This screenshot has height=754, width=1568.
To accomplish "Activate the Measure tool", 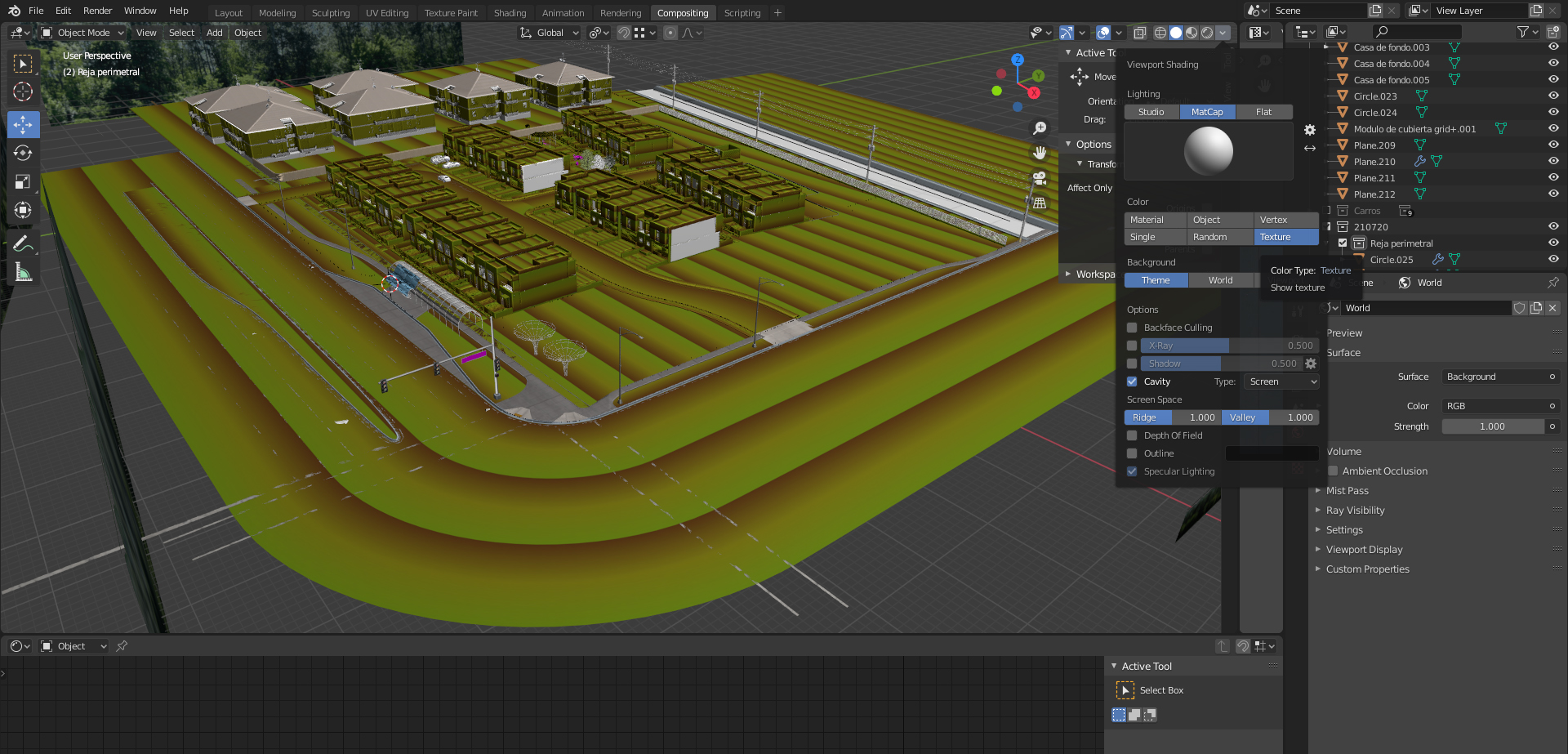I will [23, 272].
